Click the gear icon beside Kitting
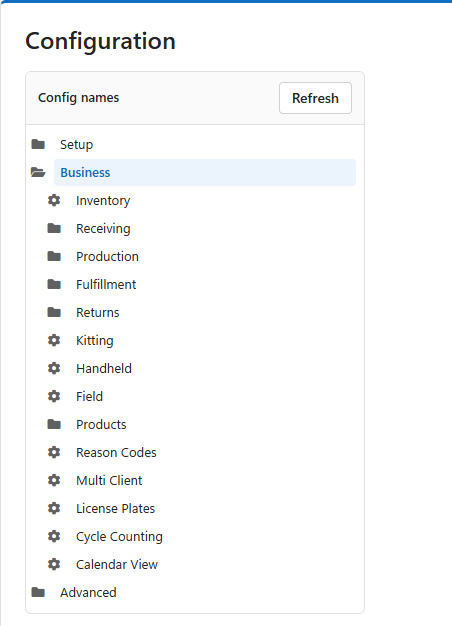 pos(54,340)
